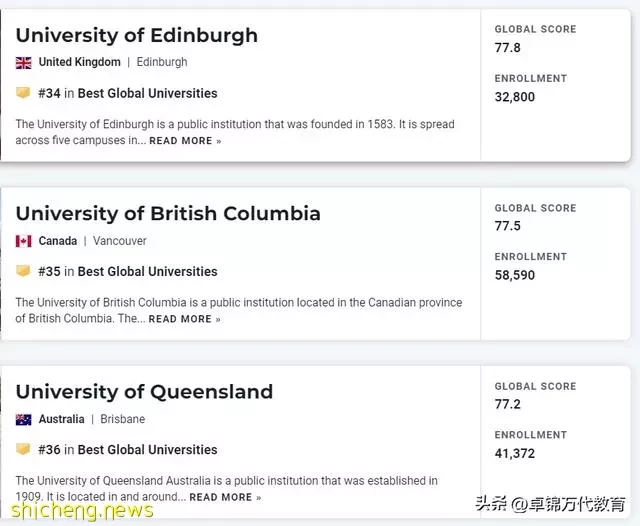Viewport: 640px width, 526px height.
Task: Click Best Global Universities link for #34
Action: coord(147,93)
